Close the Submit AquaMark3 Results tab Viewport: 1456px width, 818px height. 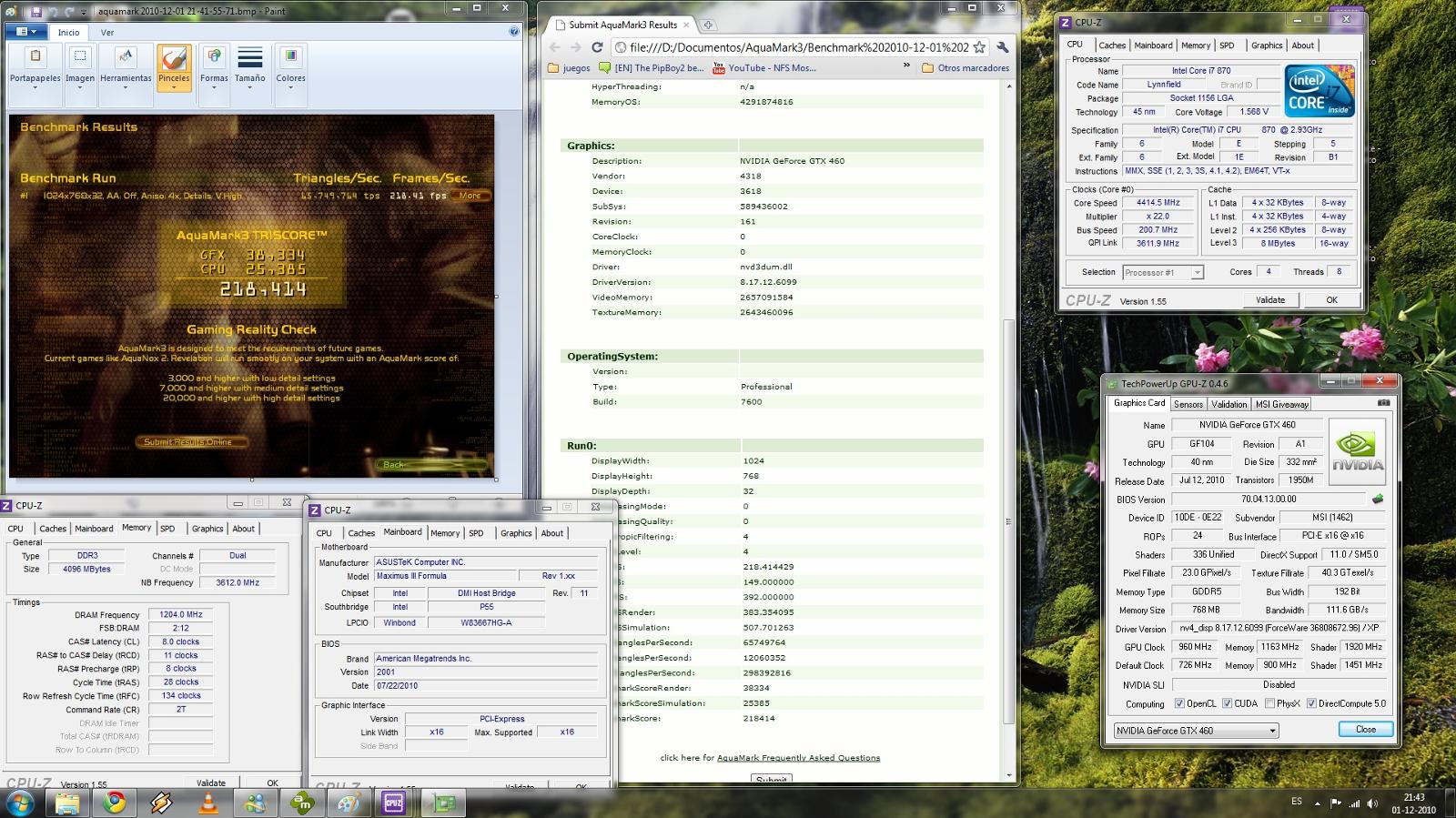686,25
